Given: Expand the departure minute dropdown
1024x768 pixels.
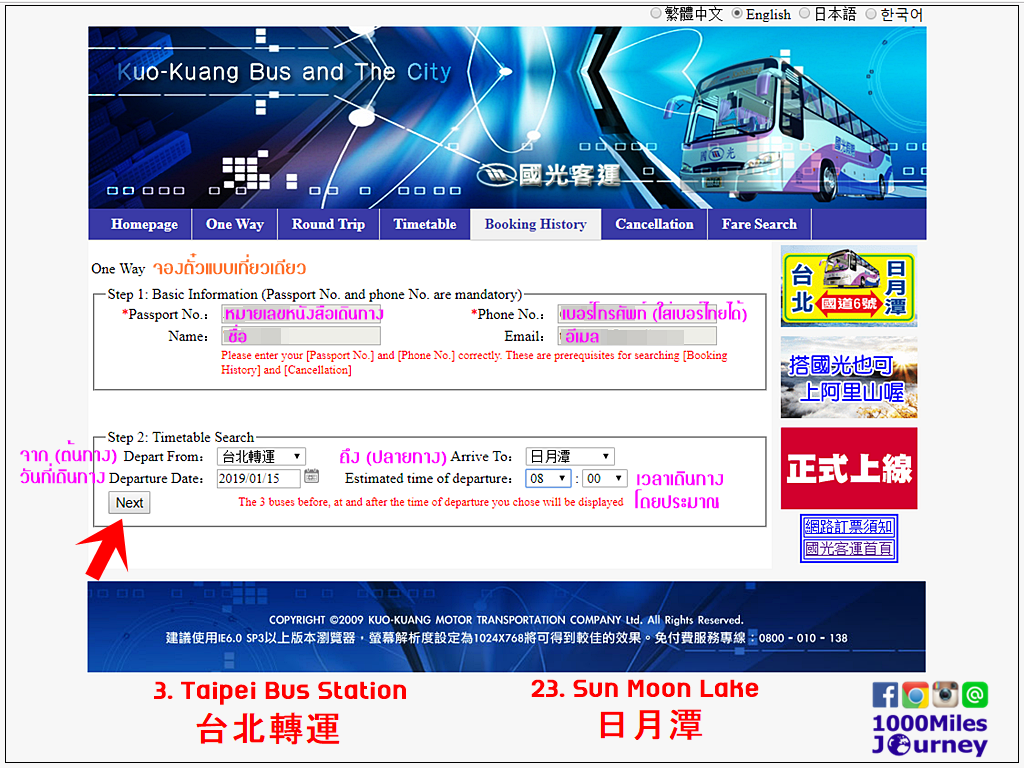Looking at the screenshot, I should [x=605, y=479].
